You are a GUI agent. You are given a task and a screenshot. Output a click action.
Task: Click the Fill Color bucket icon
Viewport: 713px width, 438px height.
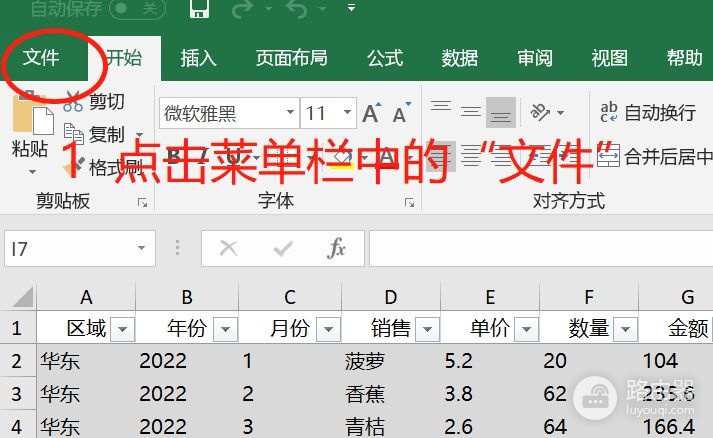343,157
